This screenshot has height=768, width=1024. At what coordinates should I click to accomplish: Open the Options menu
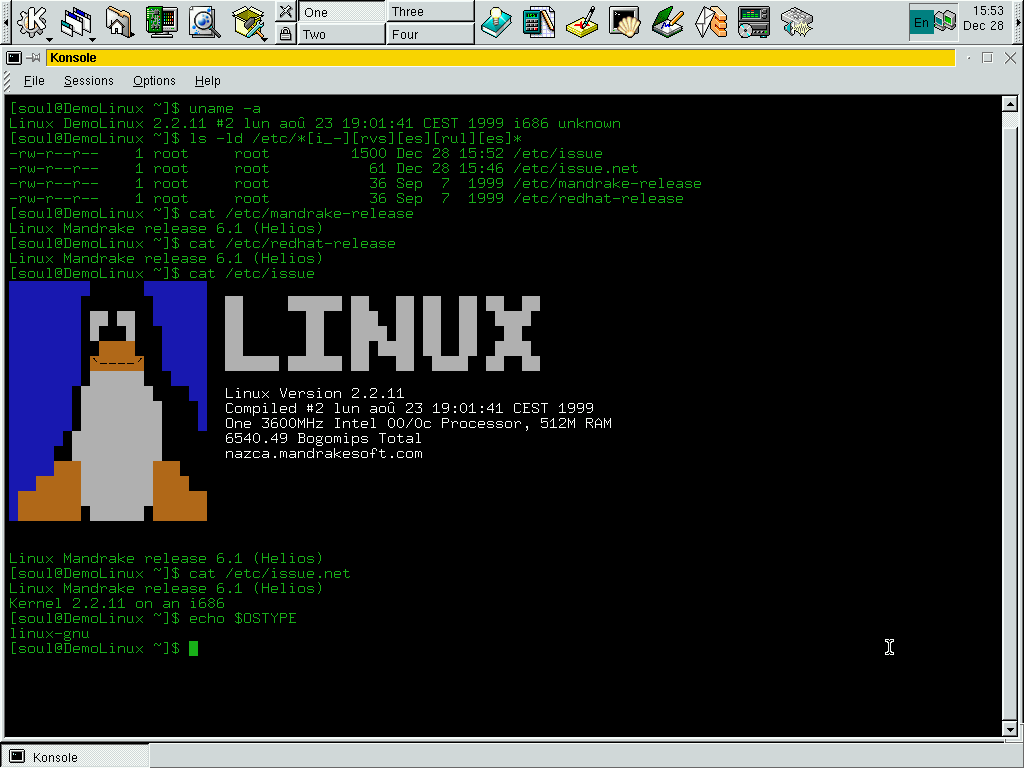tap(154, 81)
